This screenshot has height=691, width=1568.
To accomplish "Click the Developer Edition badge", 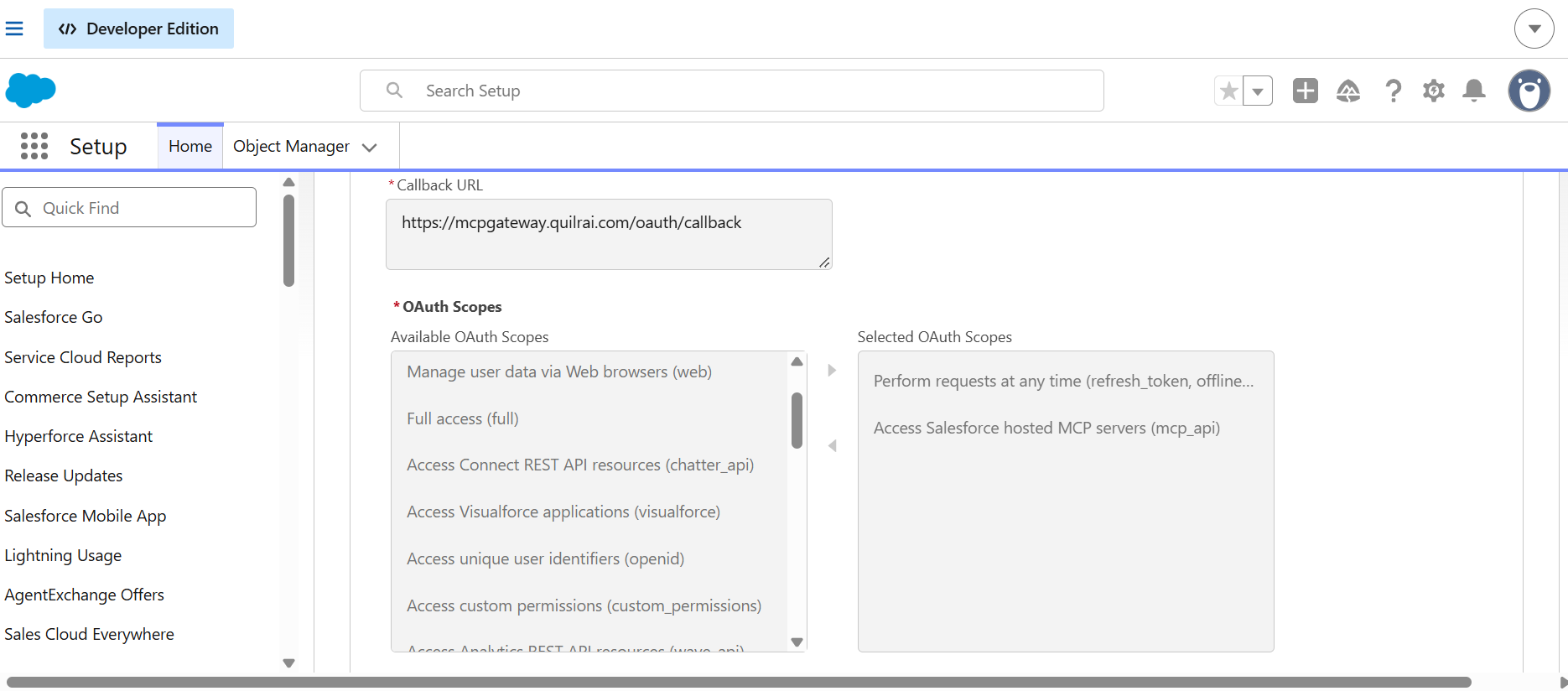I will pyautogui.click(x=138, y=29).
